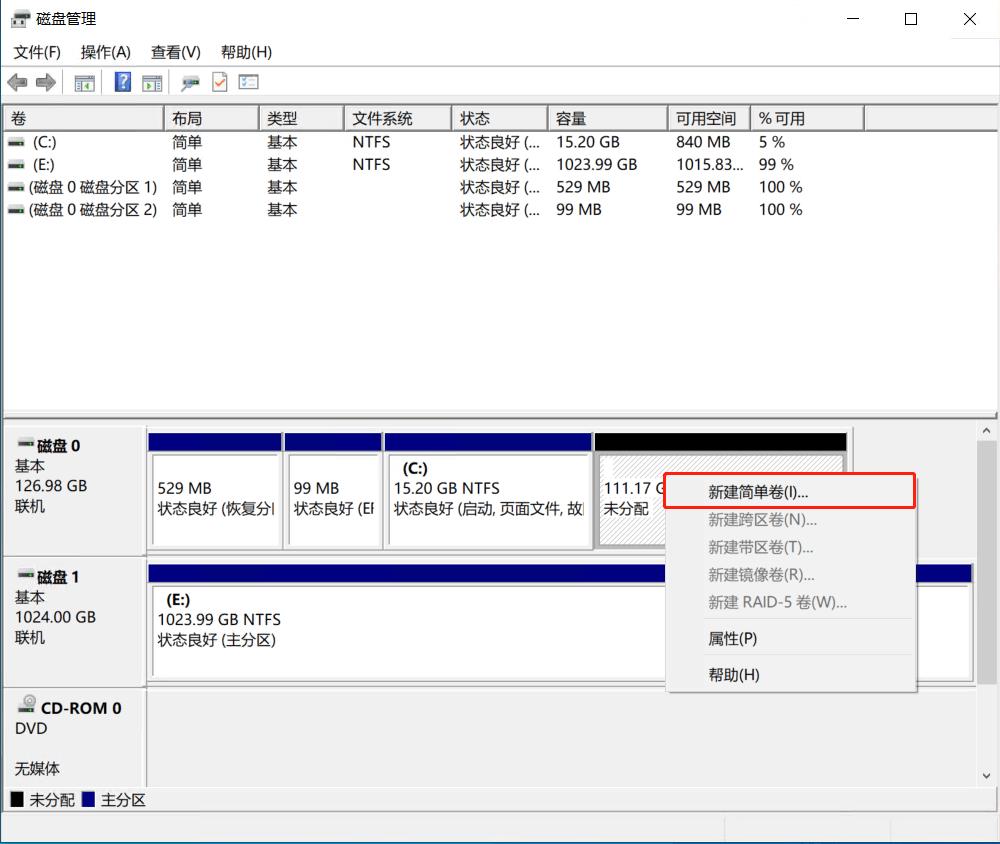1000x844 pixels.
Task: Click the checkmark document toolbar icon
Action: [x=219, y=82]
